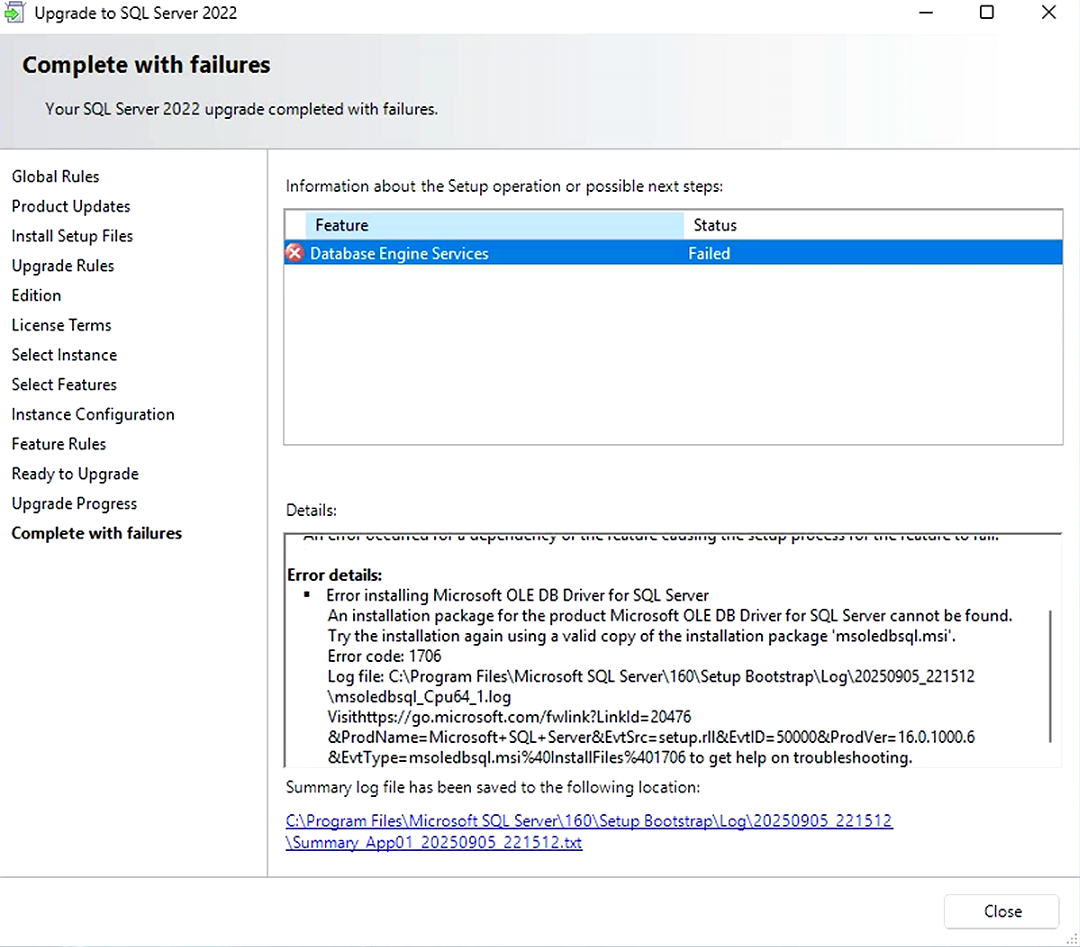This screenshot has width=1080, height=947.
Task: Select the Select Instance step
Action: click(x=64, y=355)
